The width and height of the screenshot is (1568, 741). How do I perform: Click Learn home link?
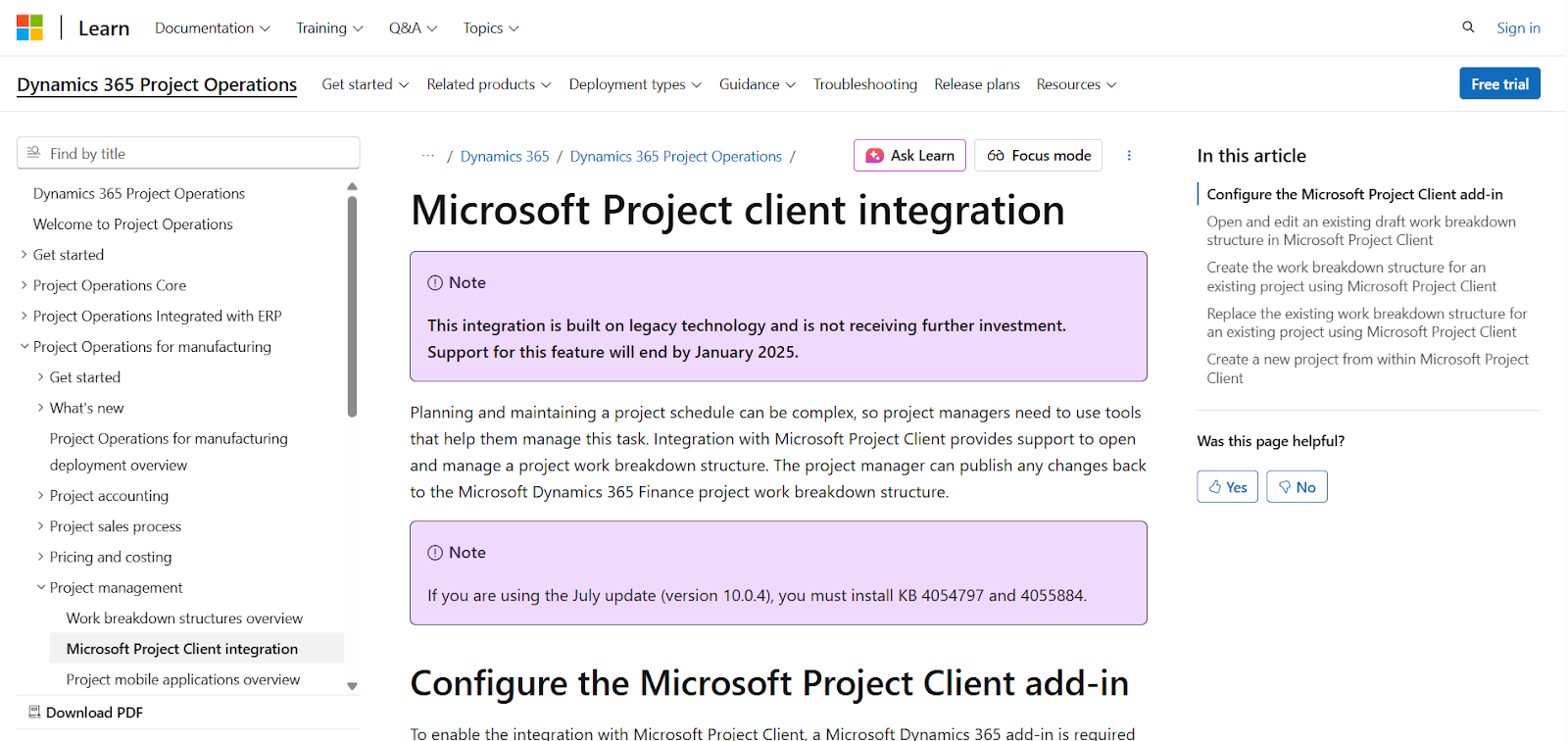pos(104,28)
